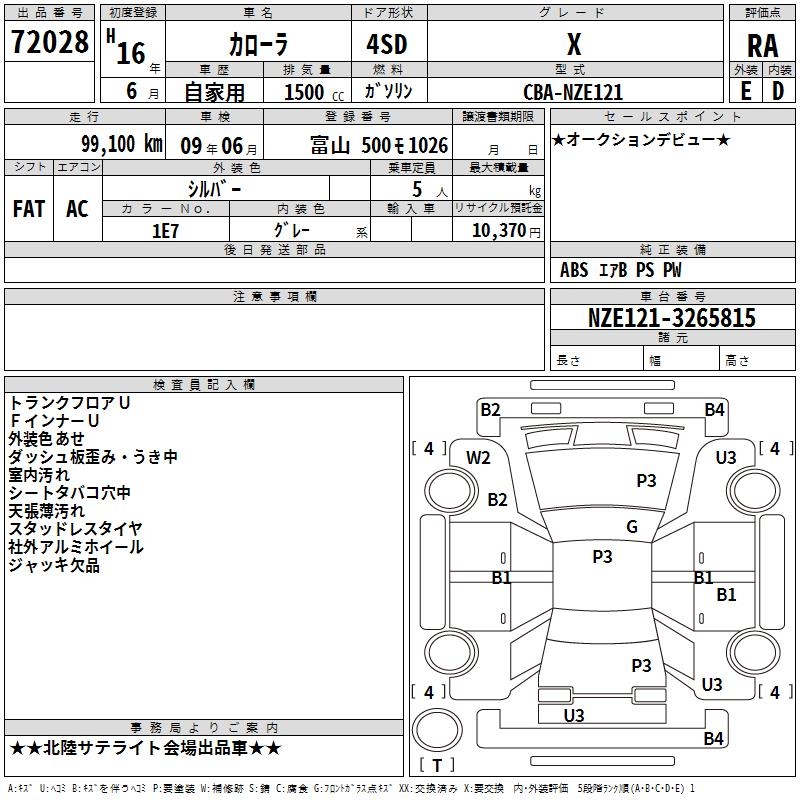Click the U3 mark on trunk lid

[x=573, y=715]
